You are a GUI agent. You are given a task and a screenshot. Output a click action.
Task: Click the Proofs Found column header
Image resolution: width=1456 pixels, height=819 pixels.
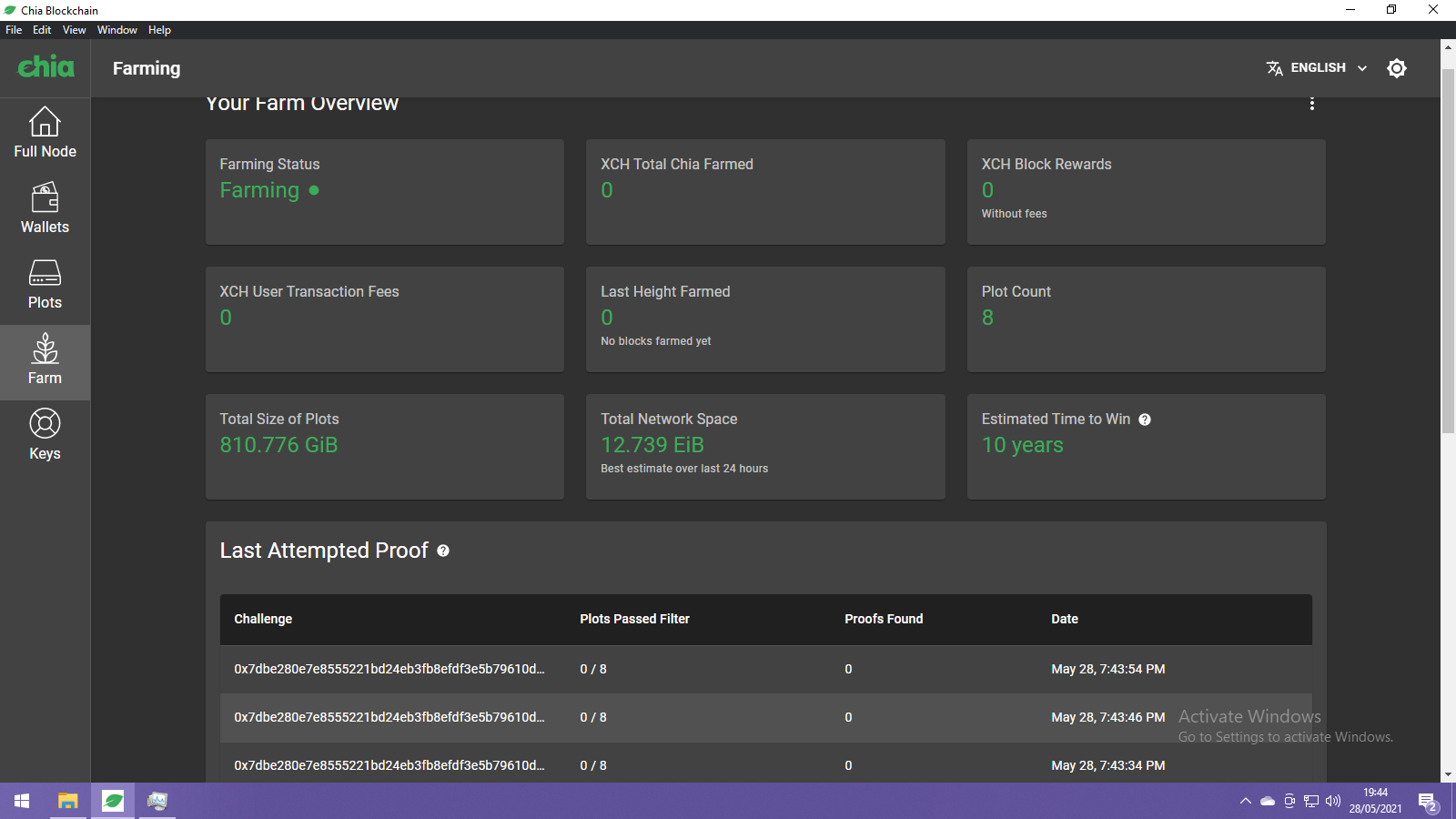coord(884,619)
